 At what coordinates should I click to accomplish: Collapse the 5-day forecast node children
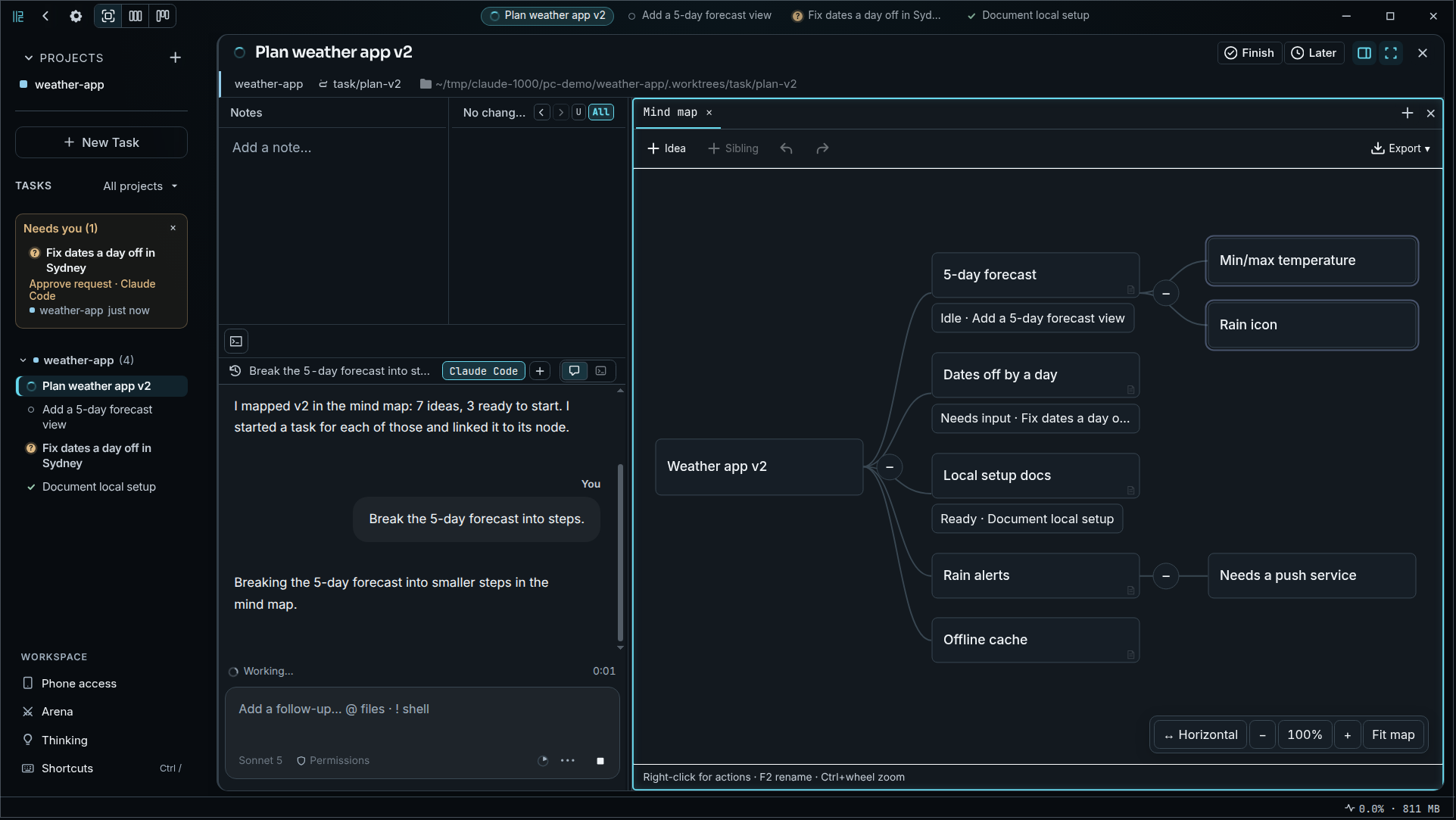tap(1166, 293)
